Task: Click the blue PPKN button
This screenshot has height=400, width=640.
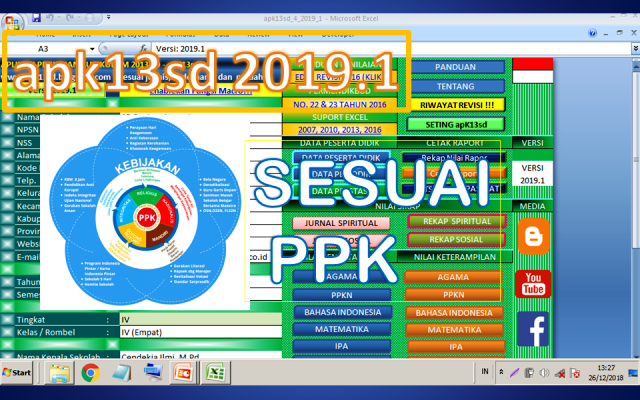Action: click(342, 295)
